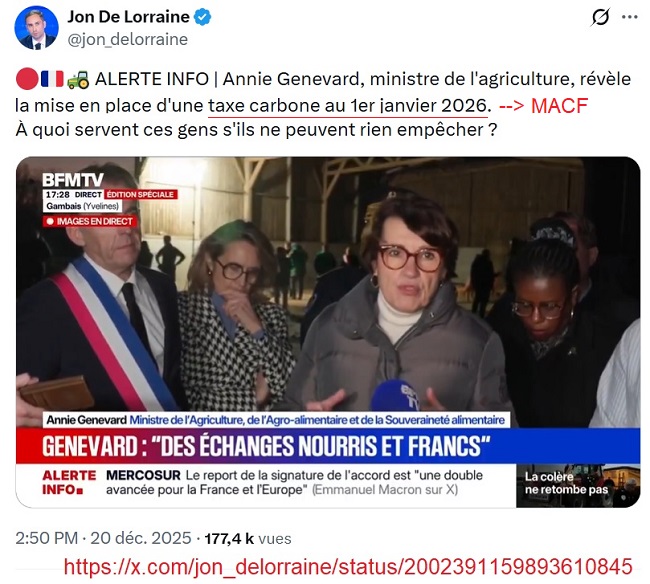Open the BFMTV video thumbnail

point(328,332)
